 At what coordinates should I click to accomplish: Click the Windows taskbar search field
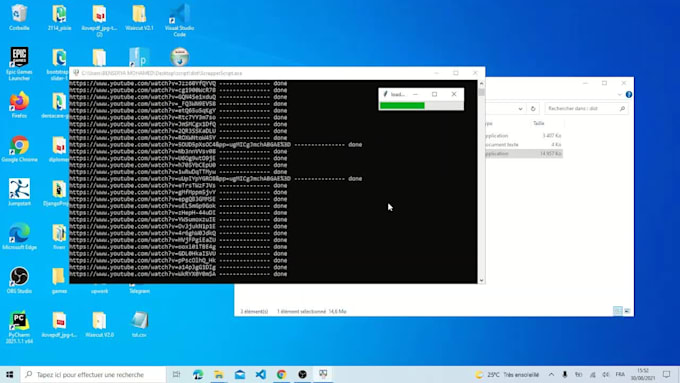[x=93, y=374]
